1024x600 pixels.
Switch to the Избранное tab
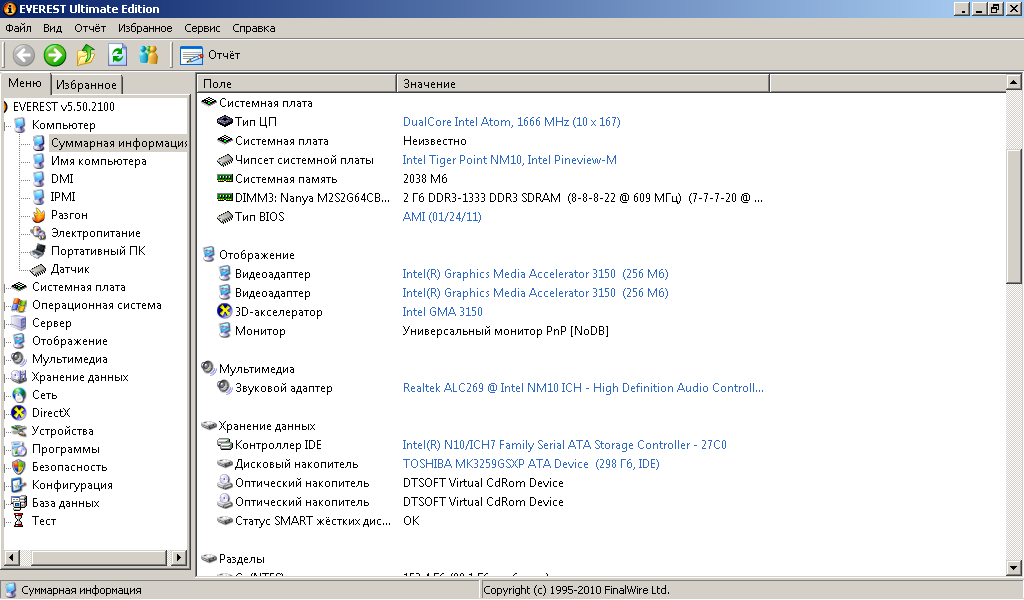pos(86,85)
